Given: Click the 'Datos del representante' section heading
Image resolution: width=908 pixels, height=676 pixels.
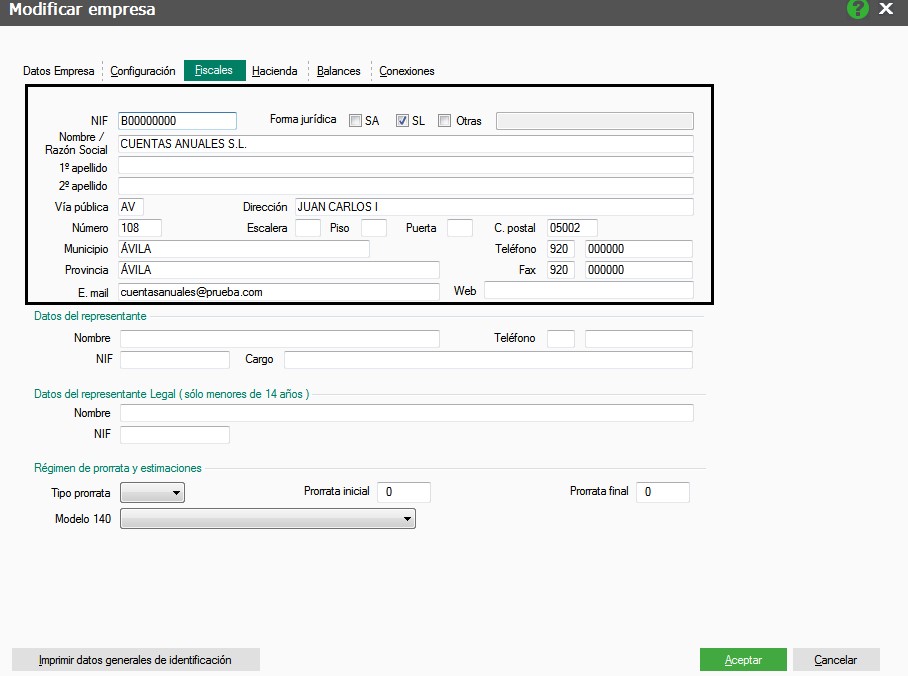Looking at the screenshot, I should [90, 316].
